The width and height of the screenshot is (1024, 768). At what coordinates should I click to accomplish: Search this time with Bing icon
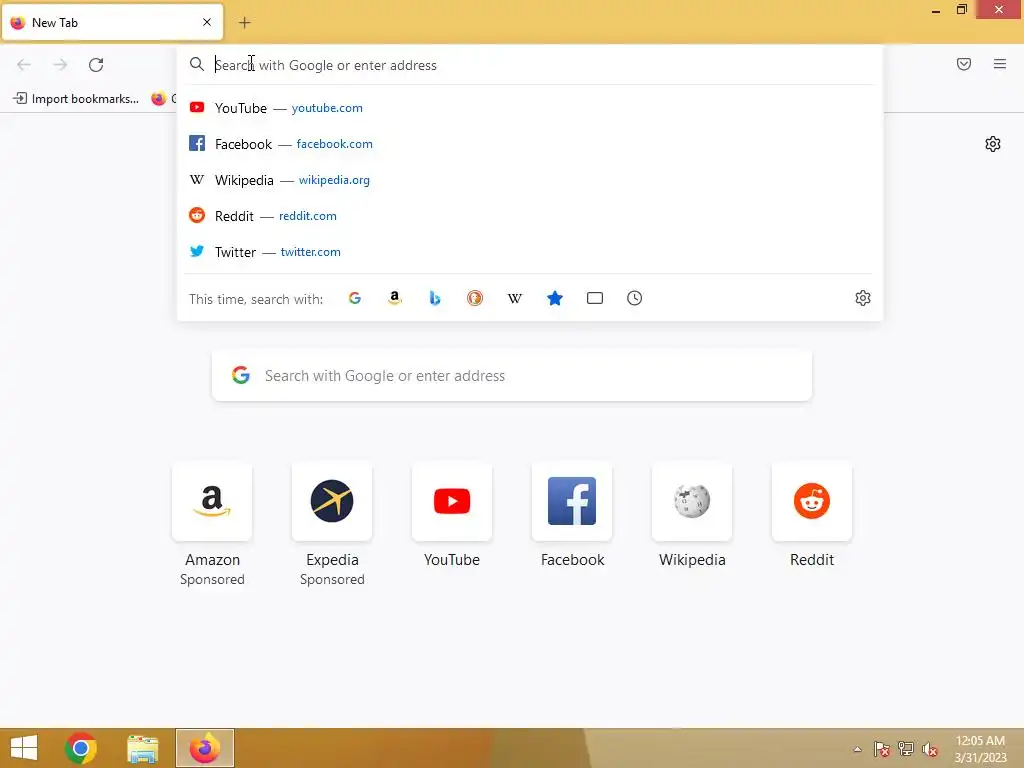click(435, 298)
